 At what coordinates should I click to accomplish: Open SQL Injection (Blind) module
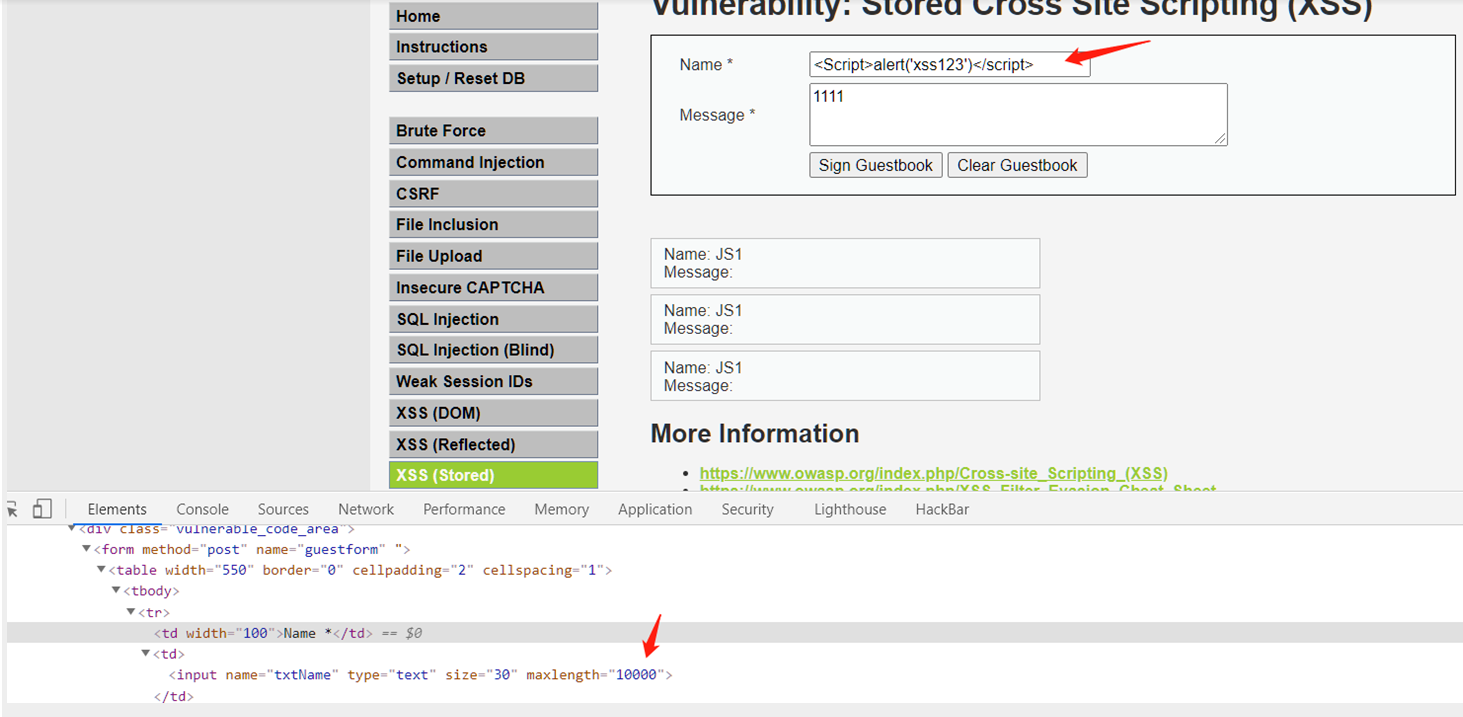[x=493, y=350]
